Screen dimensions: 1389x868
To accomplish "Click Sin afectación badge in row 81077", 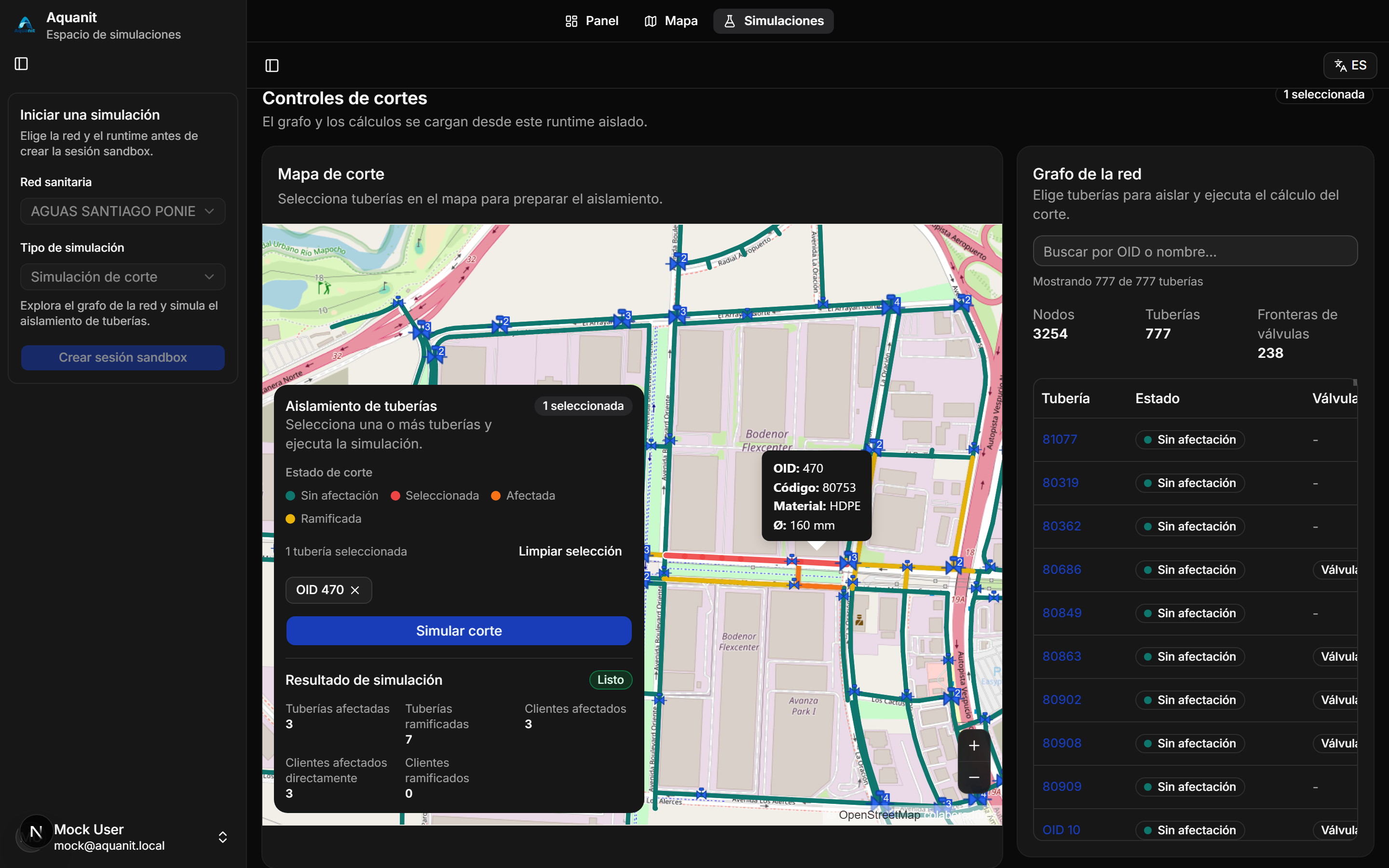I will click(x=1189, y=440).
